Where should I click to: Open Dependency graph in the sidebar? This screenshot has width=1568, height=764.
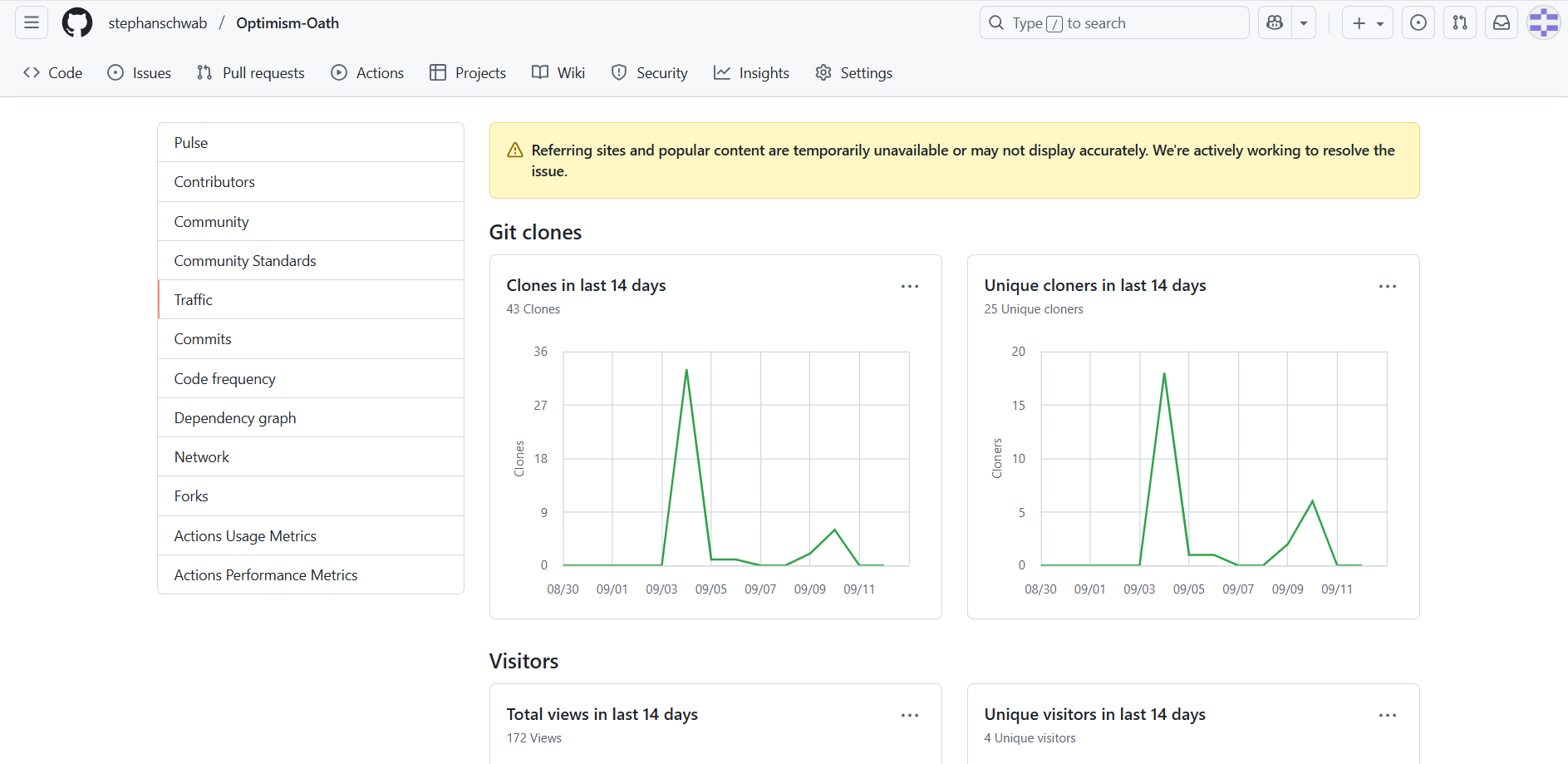click(235, 418)
